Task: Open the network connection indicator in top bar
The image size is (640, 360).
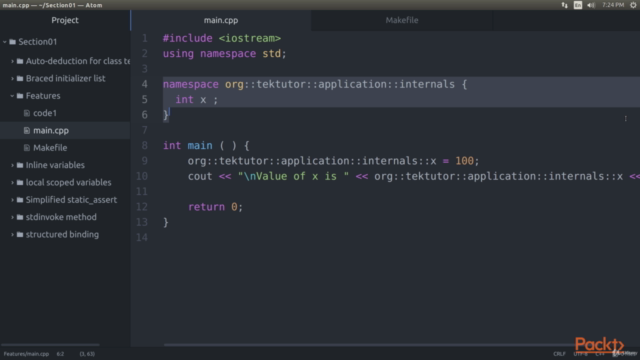Action: 564,5
